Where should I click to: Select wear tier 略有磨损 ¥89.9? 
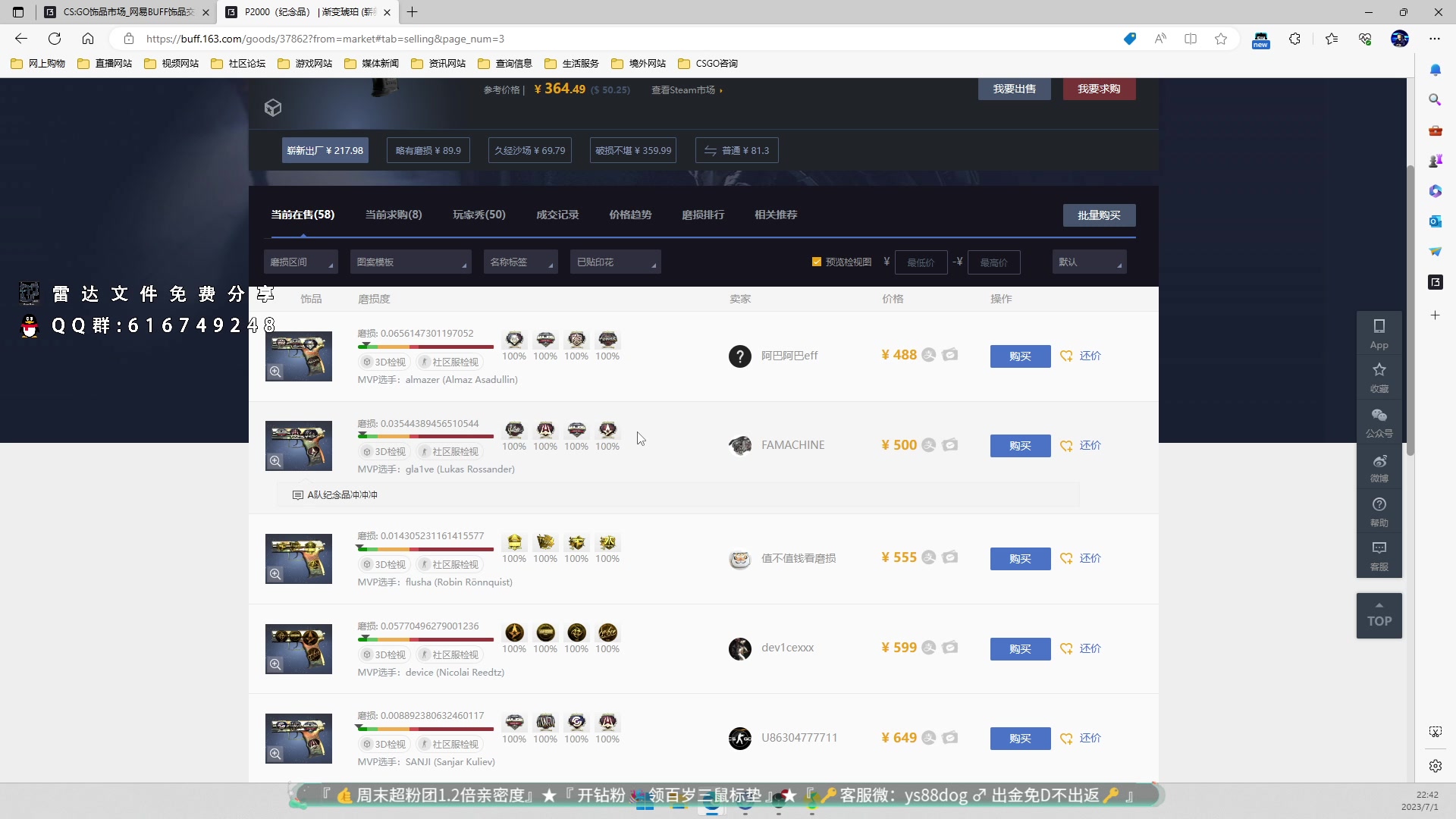pos(428,150)
